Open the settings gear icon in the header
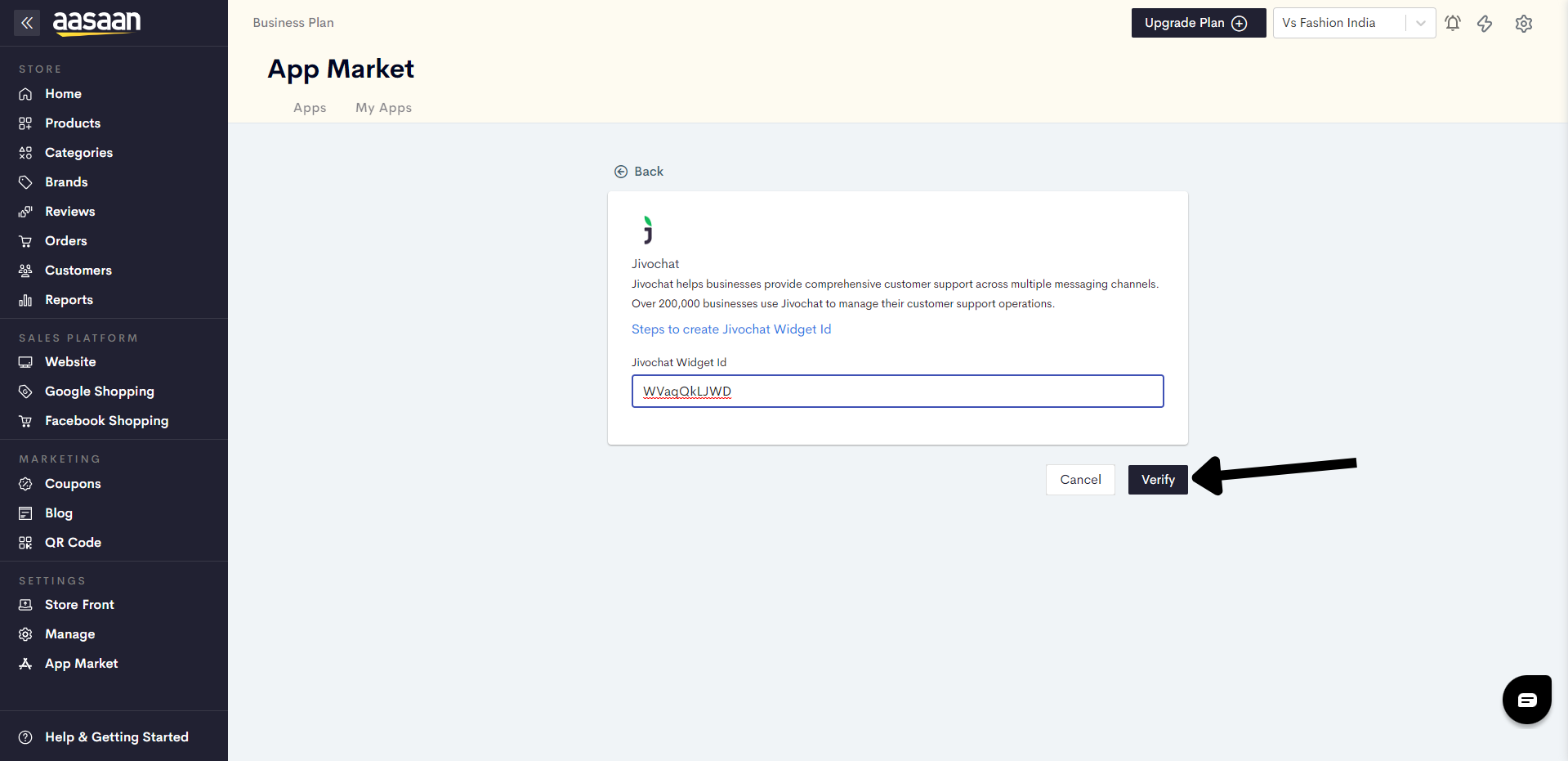The width and height of the screenshot is (1568, 761). 1523,23
